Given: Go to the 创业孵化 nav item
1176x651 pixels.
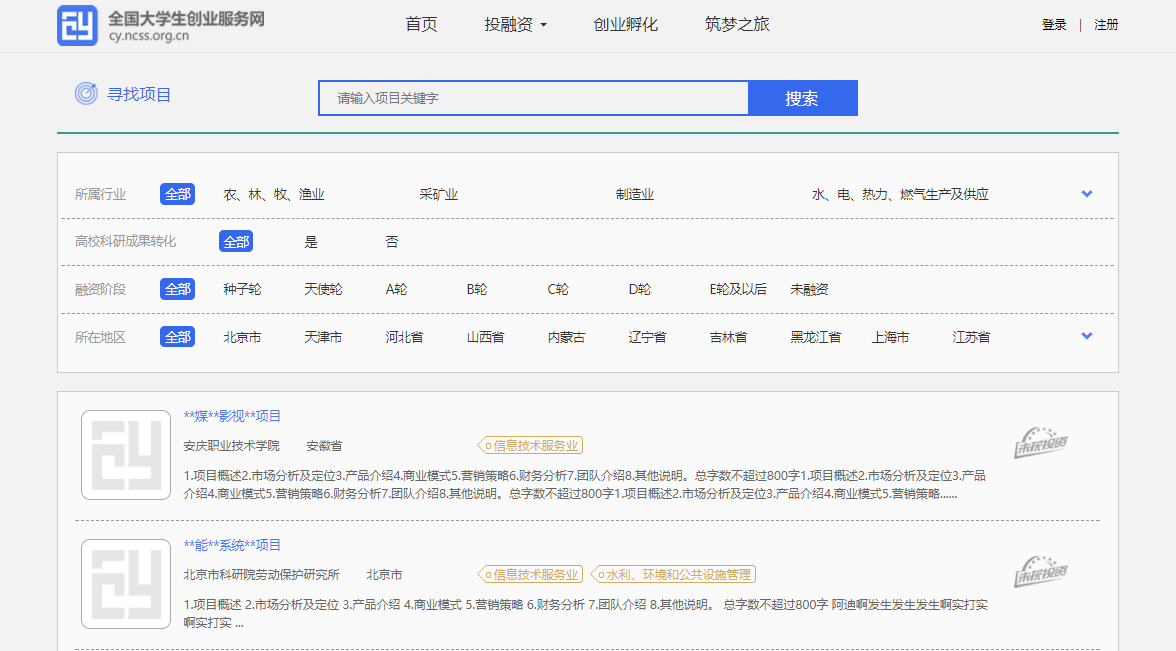Looking at the screenshot, I should pos(625,25).
